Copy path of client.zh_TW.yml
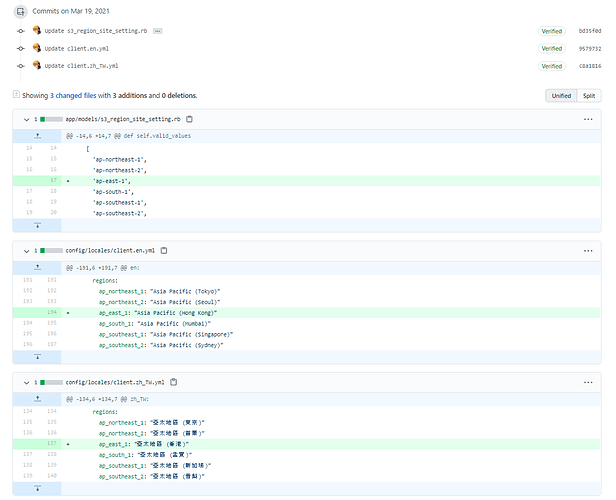This screenshot has width=616, height=500. [174, 382]
